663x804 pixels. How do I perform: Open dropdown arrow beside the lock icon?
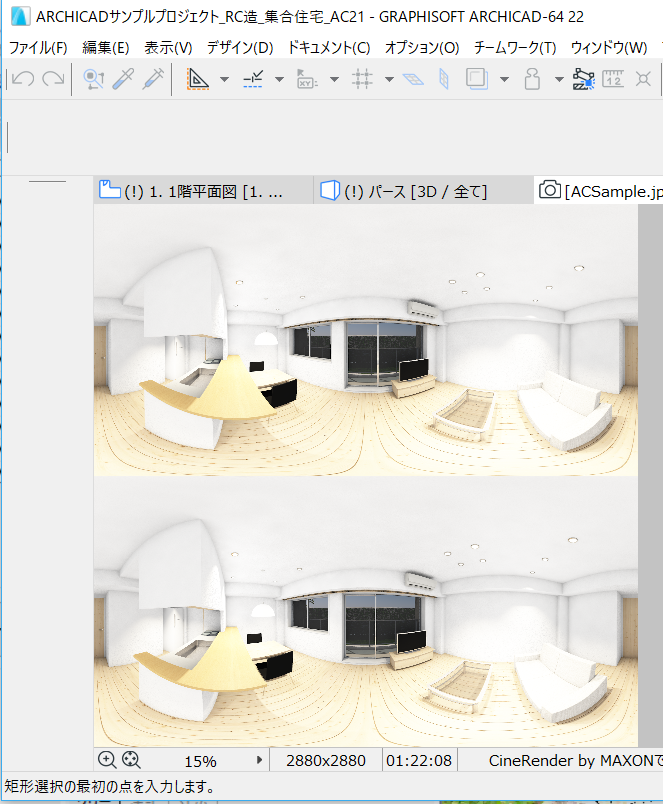(559, 79)
